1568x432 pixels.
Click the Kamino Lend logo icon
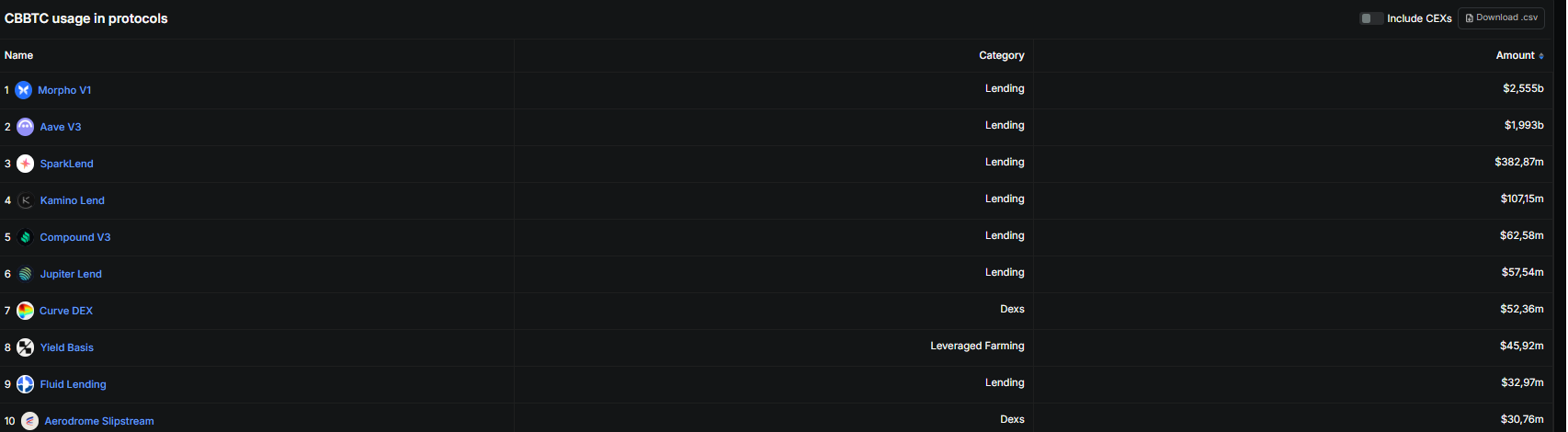tap(26, 200)
